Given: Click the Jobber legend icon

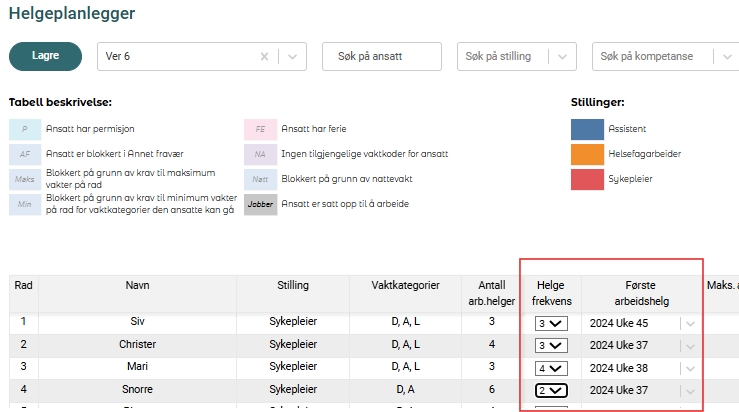Looking at the screenshot, I should (x=260, y=204).
